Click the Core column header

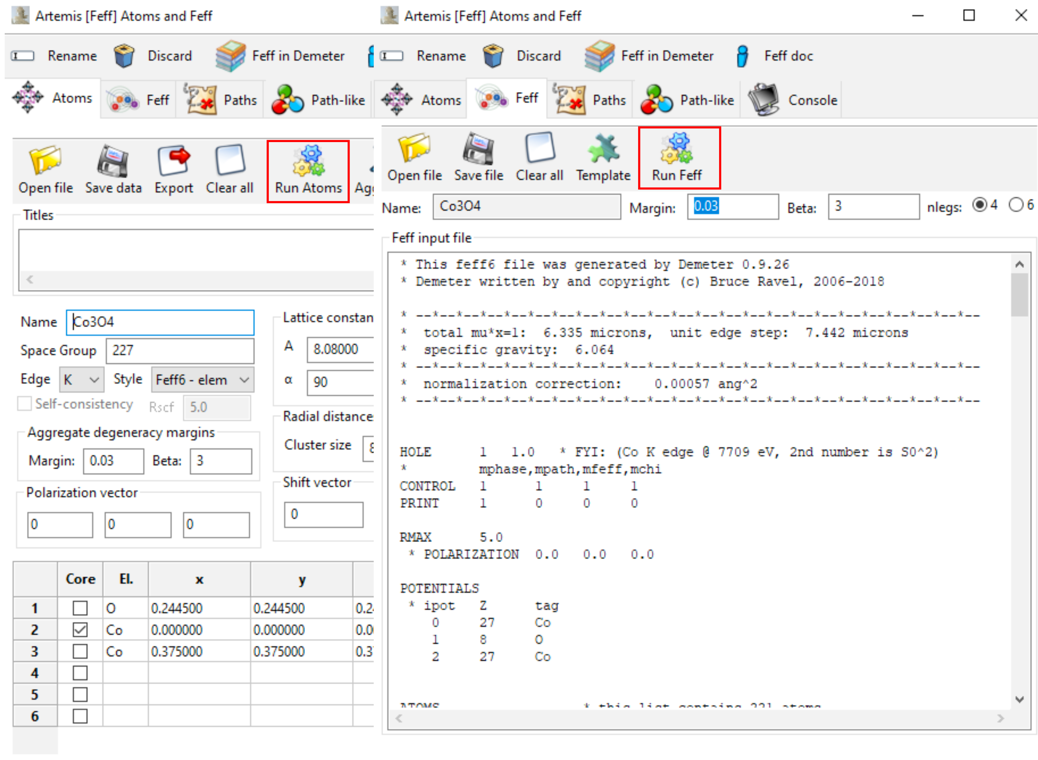click(x=80, y=579)
